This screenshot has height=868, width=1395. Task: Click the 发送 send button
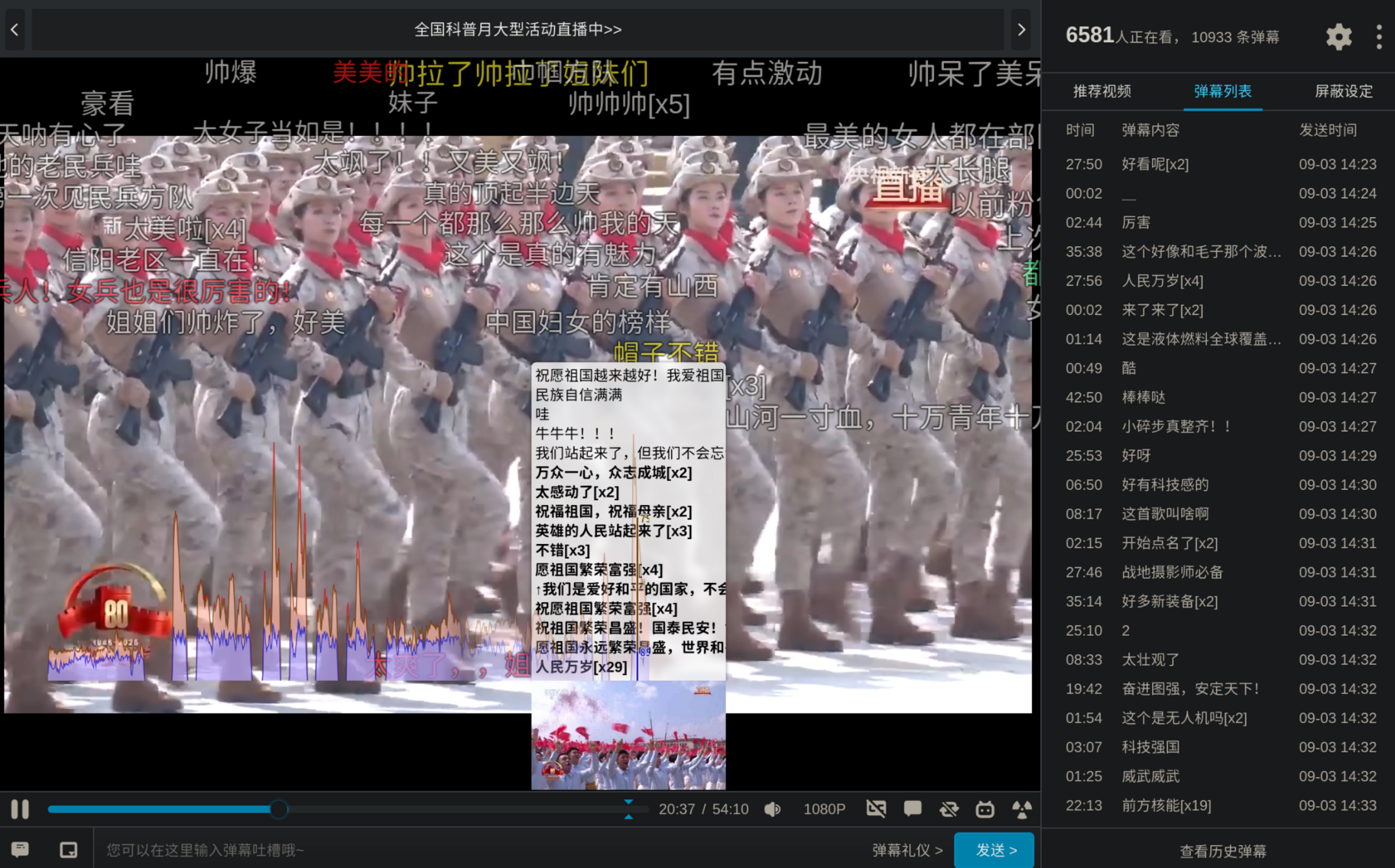(x=995, y=850)
